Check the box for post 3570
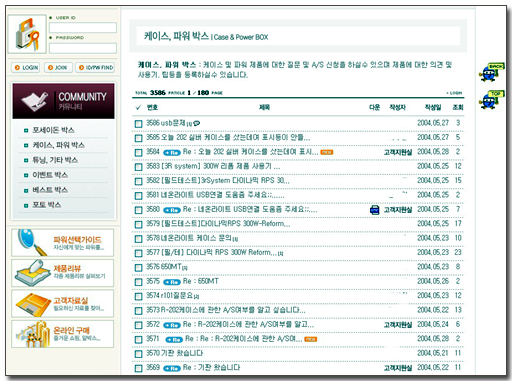512x381 pixels. [138, 354]
